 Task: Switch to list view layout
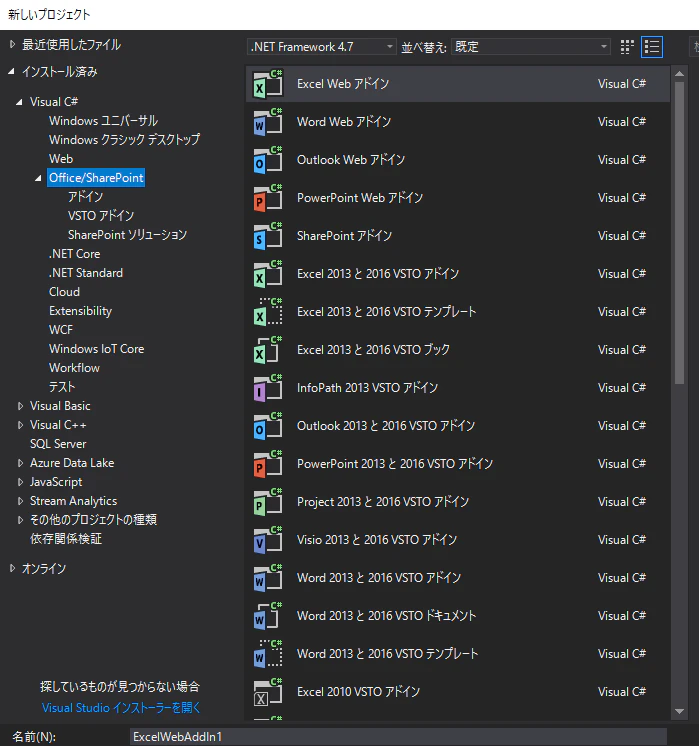(x=652, y=47)
